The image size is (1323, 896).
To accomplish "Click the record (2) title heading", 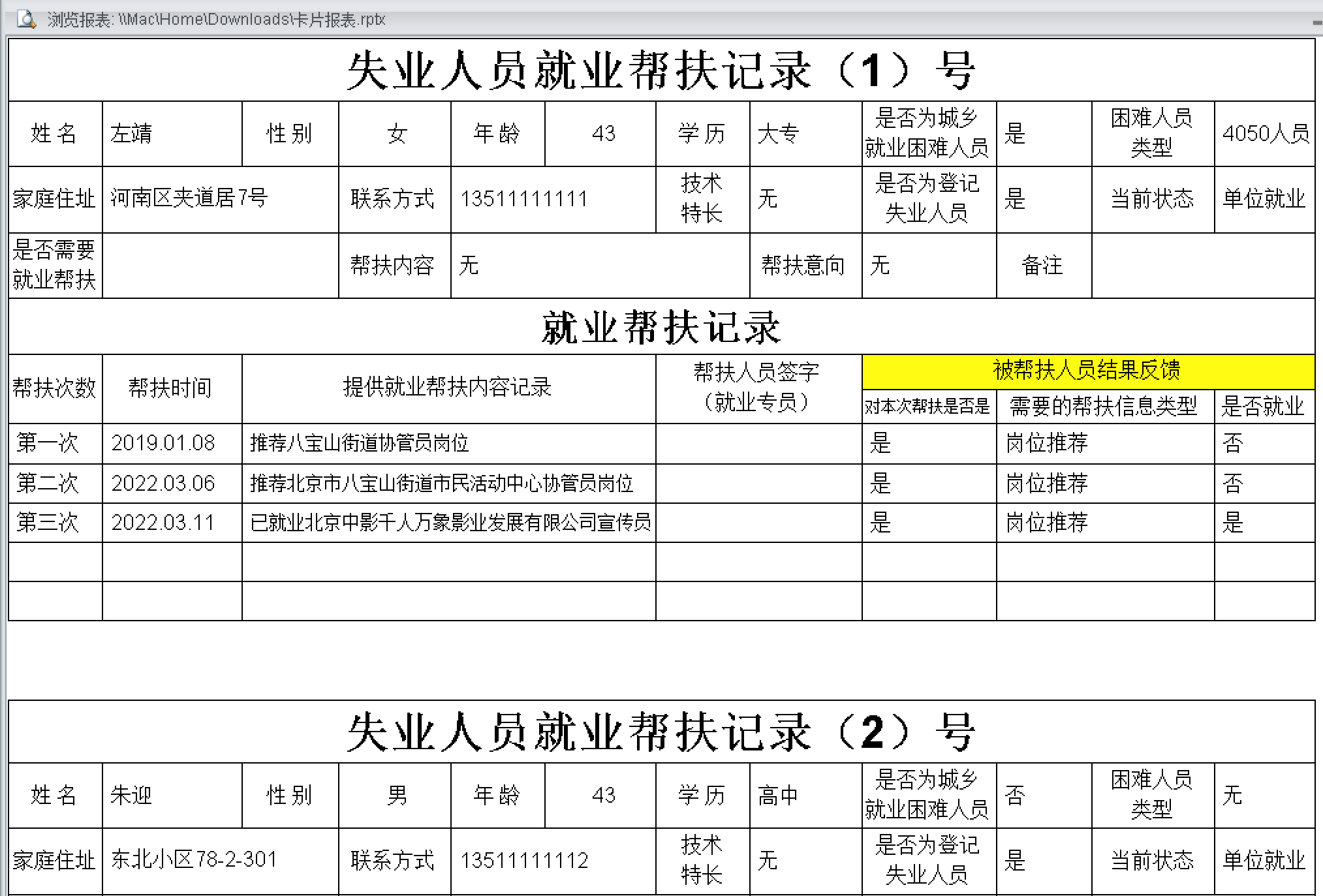I will pyautogui.click(x=661, y=732).
